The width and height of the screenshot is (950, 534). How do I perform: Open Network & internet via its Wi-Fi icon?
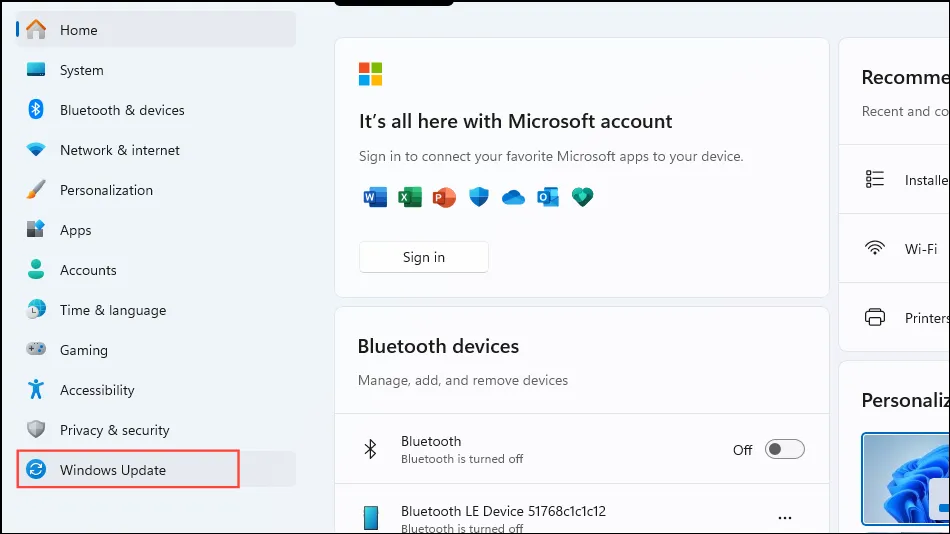pos(36,150)
